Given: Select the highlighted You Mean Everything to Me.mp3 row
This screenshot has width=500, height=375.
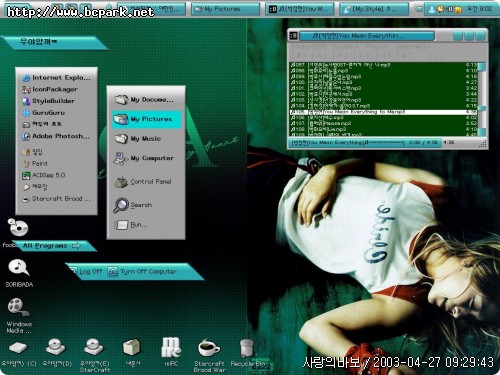Looking at the screenshot, I should (x=384, y=112).
